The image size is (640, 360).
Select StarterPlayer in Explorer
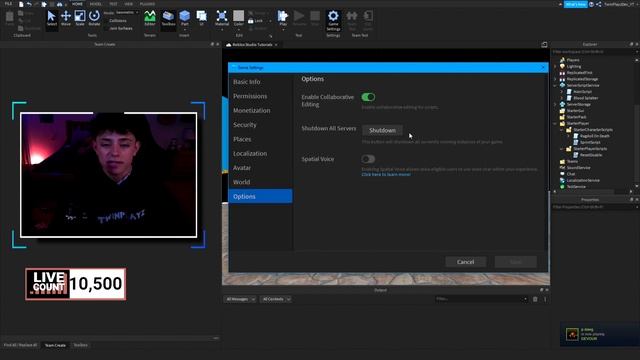click(574, 123)
